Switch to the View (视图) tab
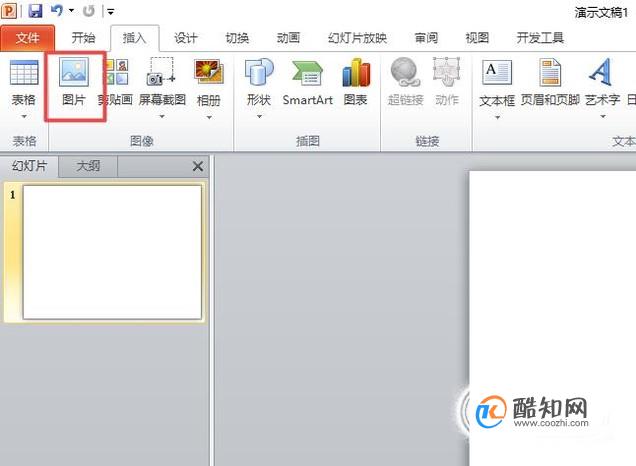The width and height of the screenshot is (636, 466). tap(477, 38)
